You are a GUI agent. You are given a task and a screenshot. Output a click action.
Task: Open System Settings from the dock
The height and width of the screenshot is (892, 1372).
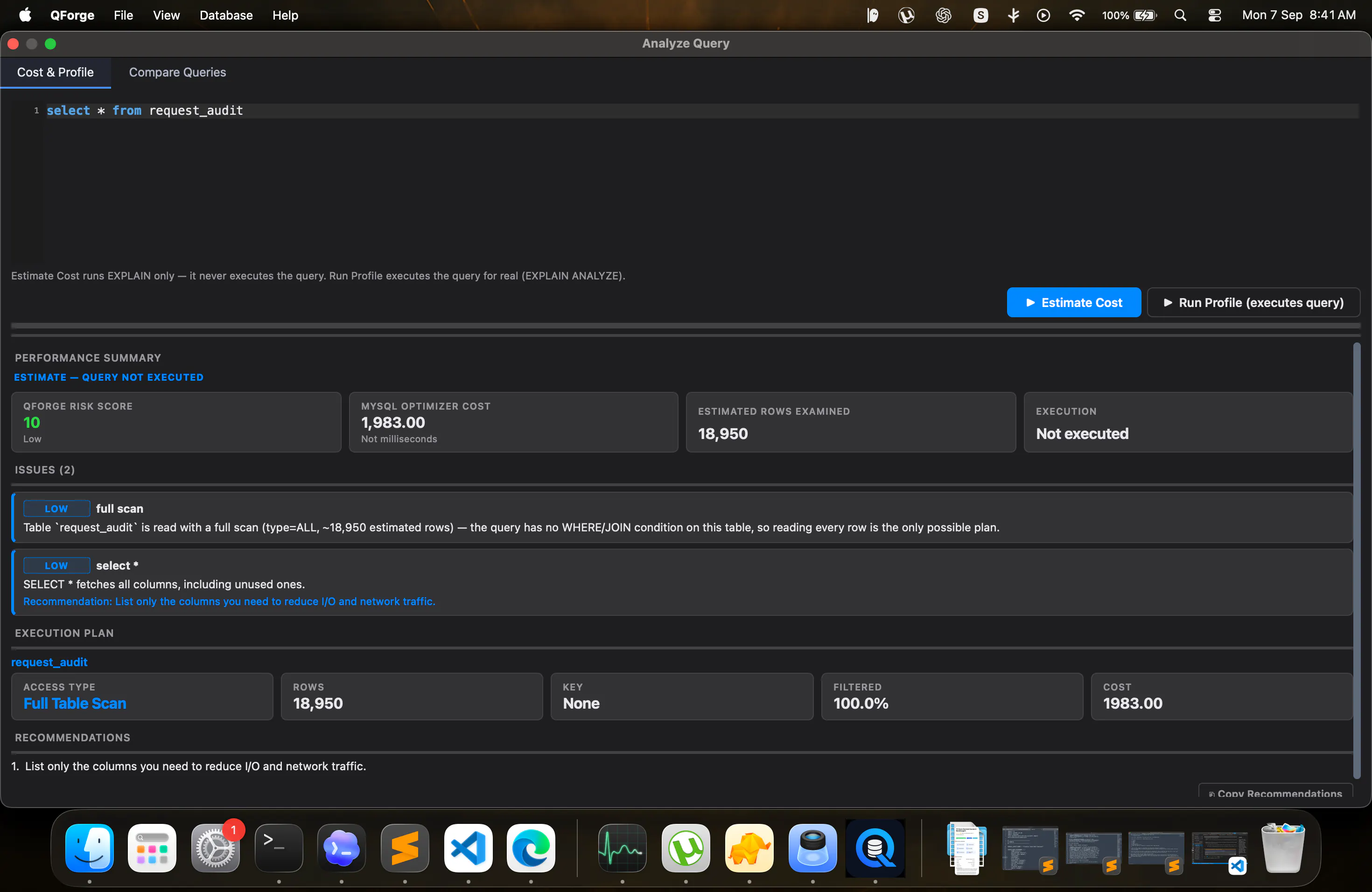216,848
